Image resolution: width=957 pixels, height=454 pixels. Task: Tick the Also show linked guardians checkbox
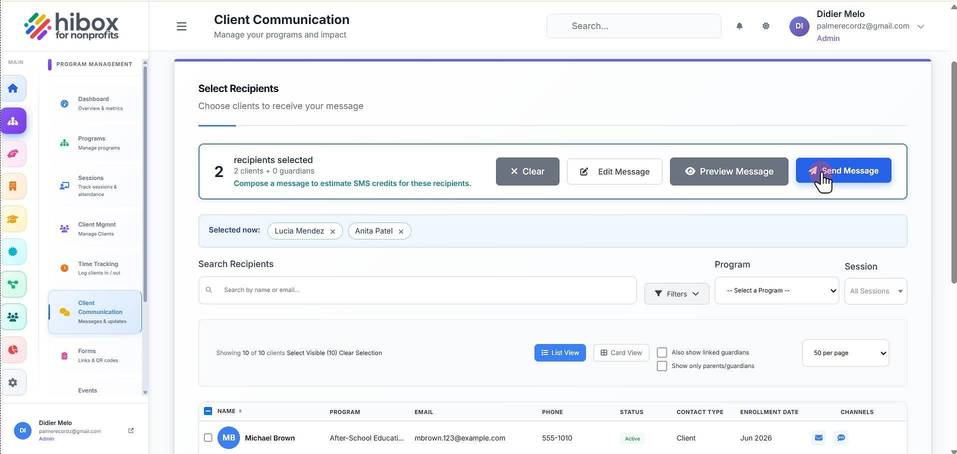(x=662, y=352)
